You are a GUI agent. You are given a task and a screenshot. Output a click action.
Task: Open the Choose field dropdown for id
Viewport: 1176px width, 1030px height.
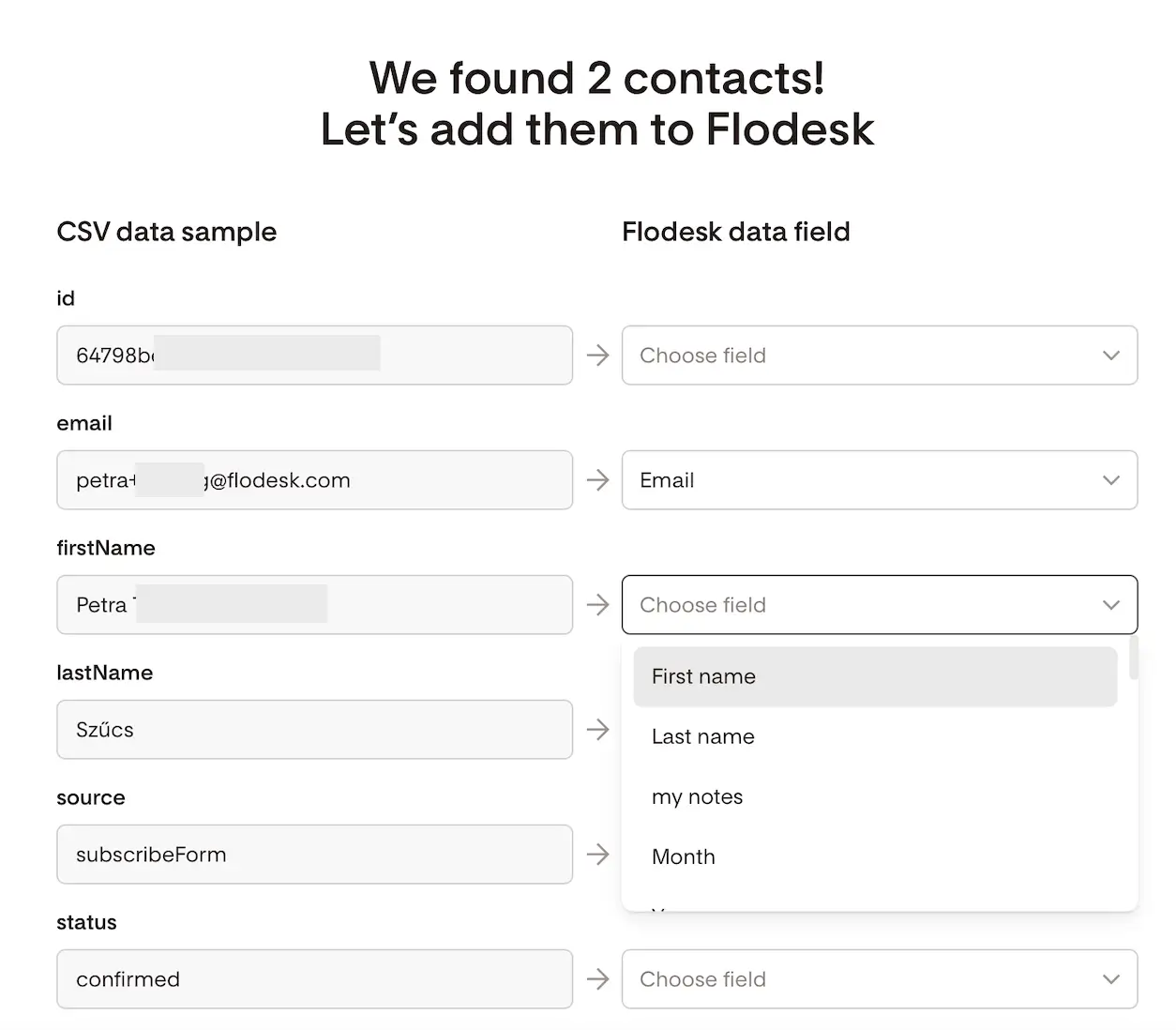point(879,356)
